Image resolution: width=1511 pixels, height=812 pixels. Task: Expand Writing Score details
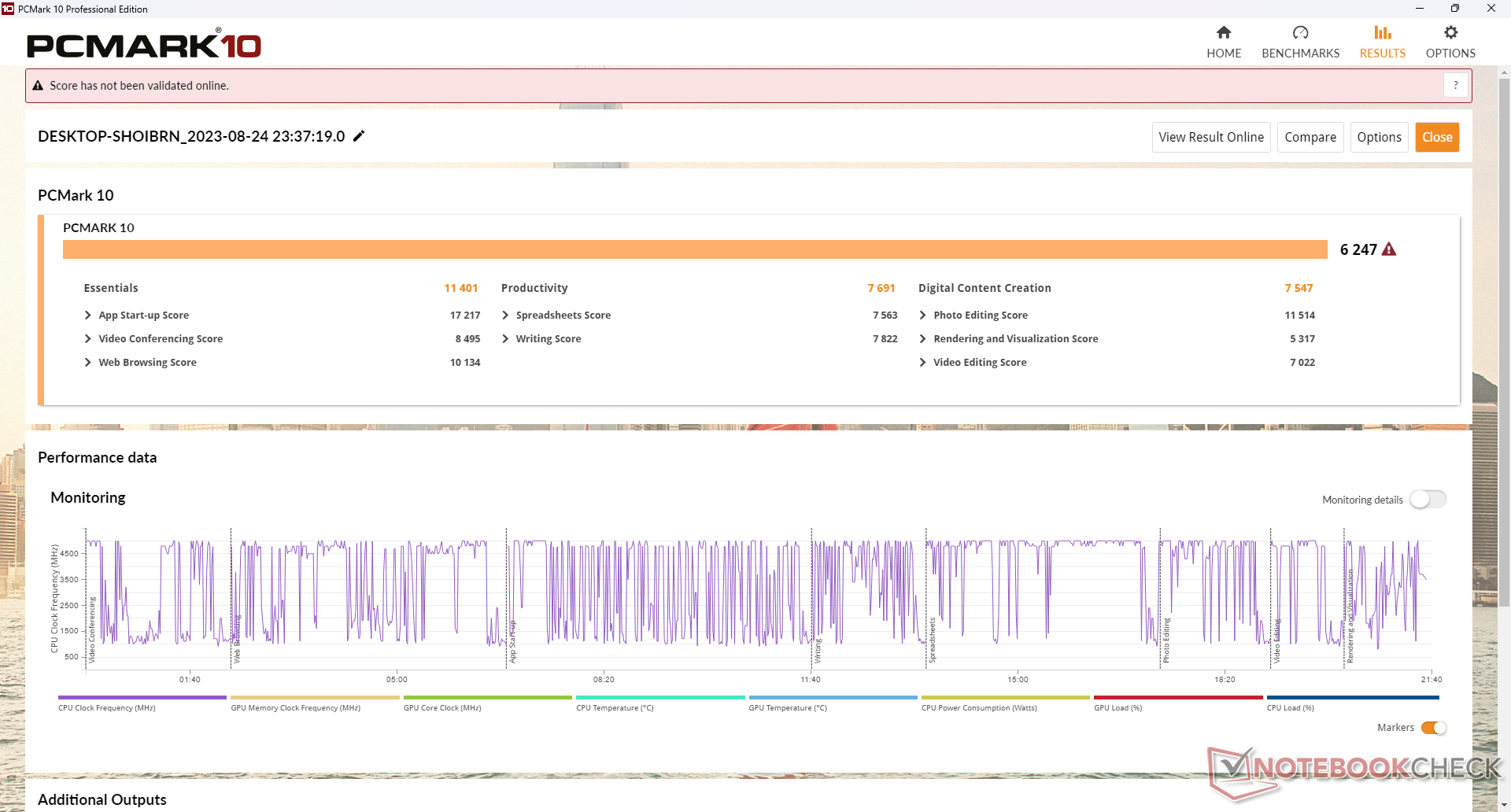[505, 338]
